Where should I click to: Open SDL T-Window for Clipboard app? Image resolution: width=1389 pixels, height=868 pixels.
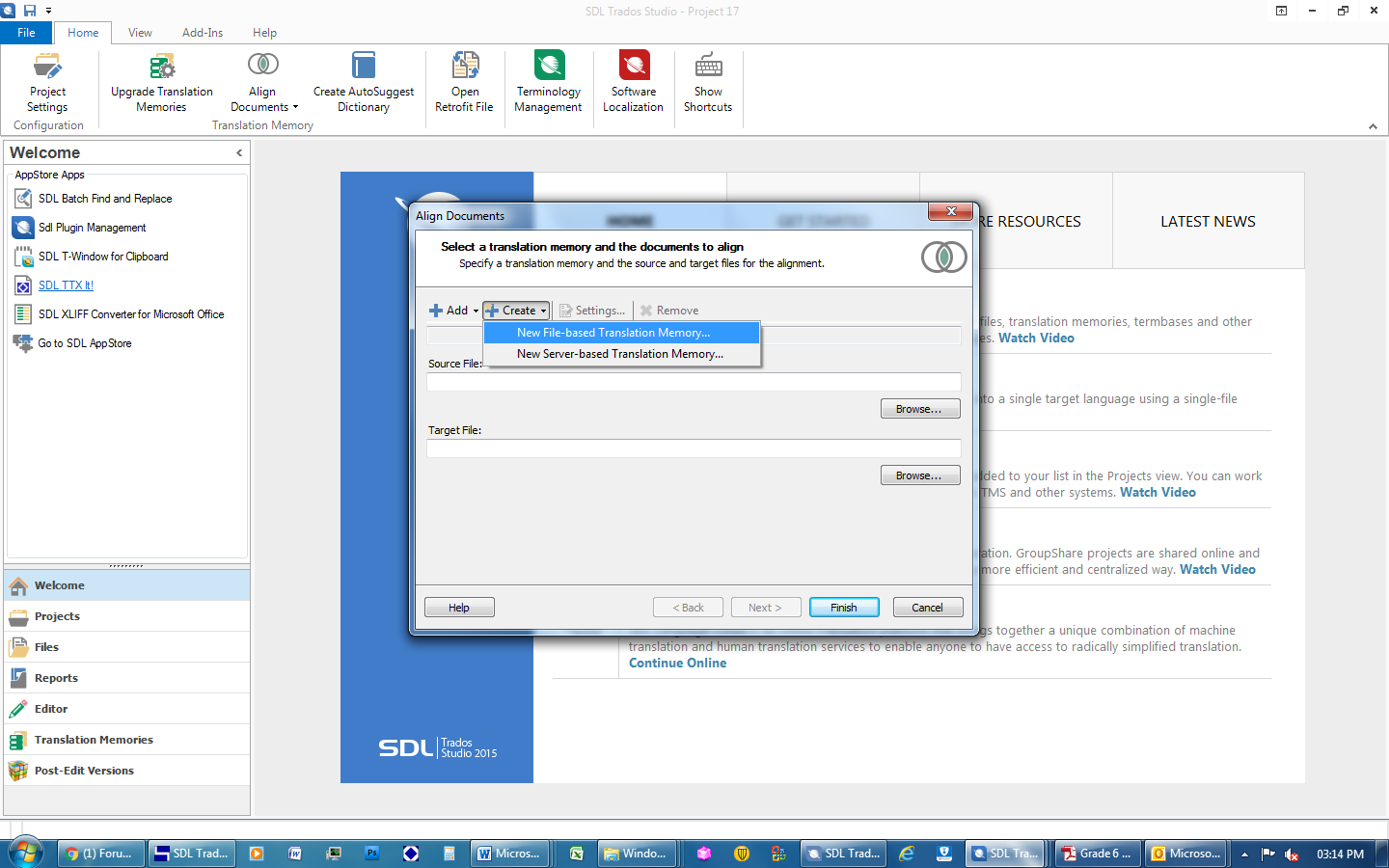tap(103, 257)
